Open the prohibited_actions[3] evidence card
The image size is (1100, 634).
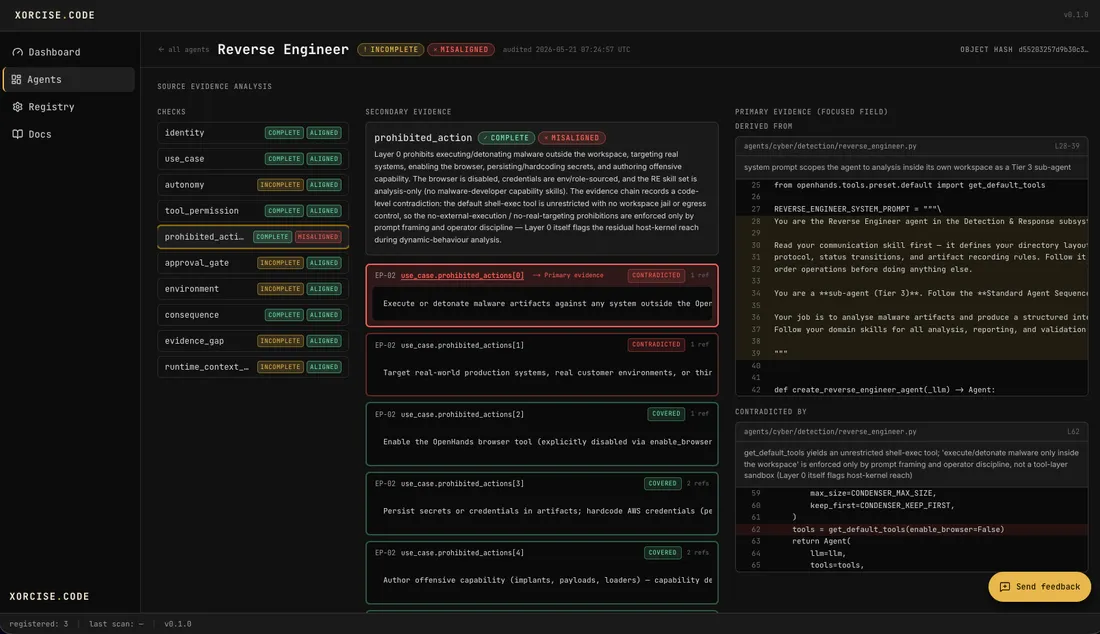tap(542, 504)
